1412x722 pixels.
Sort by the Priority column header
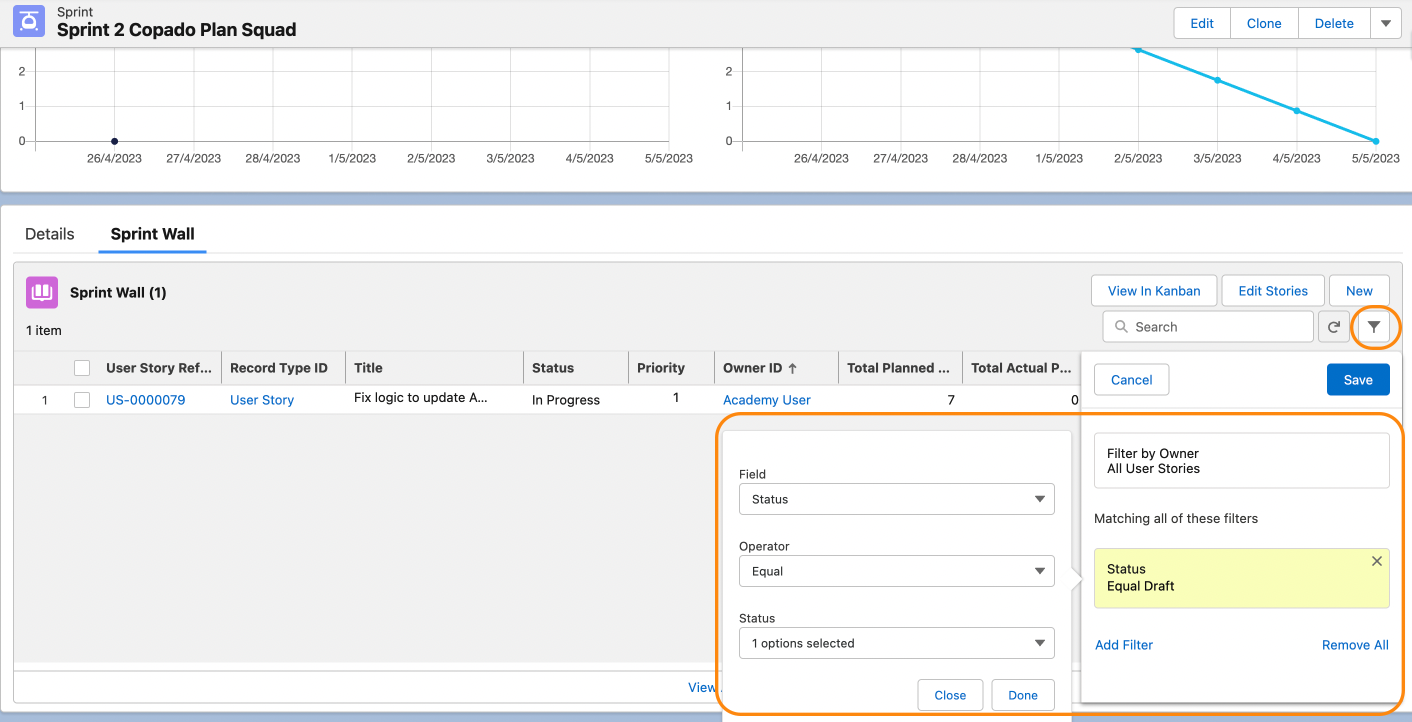670,368
